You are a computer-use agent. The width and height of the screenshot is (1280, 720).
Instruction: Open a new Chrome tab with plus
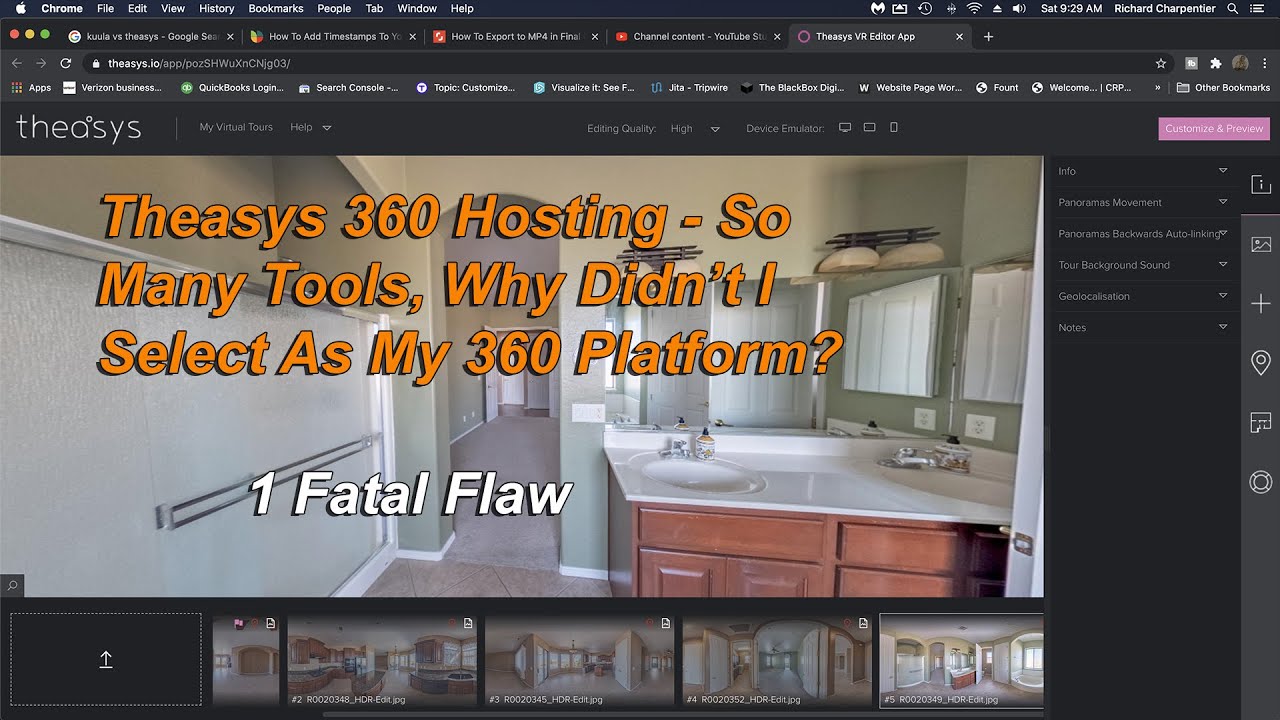[x=988, y=37]
